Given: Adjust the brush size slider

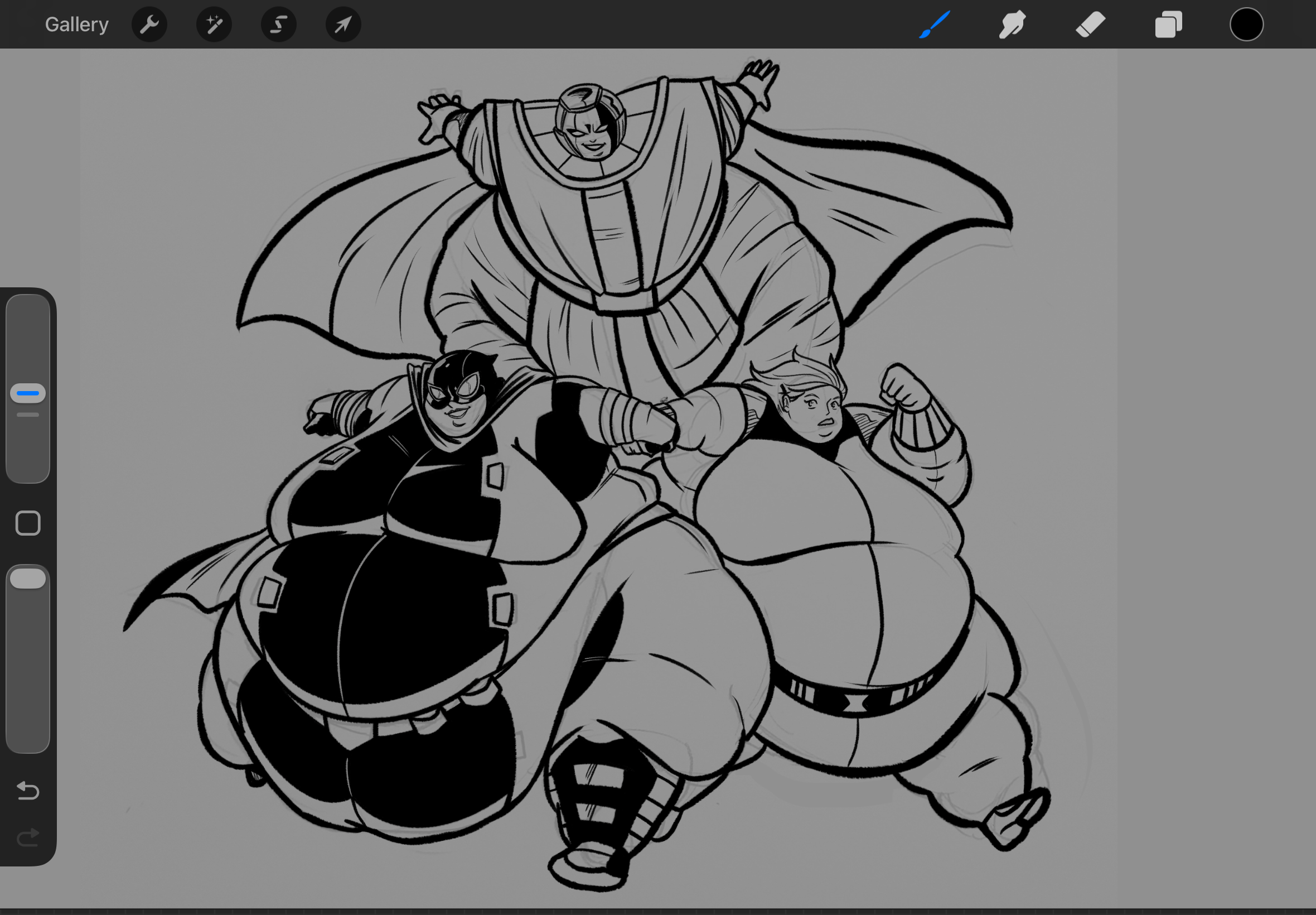Looking at the screenshot, I should coord(28,389).
